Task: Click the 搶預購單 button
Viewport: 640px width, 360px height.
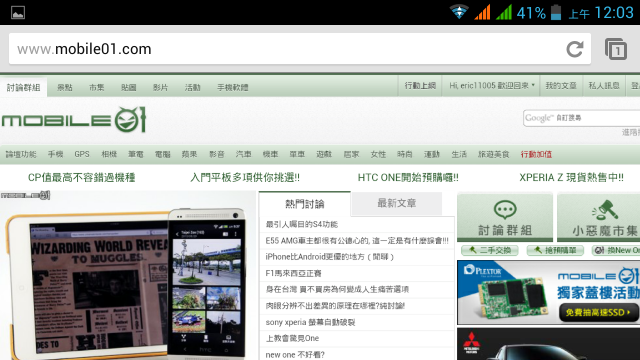Action: pos(555,250)
